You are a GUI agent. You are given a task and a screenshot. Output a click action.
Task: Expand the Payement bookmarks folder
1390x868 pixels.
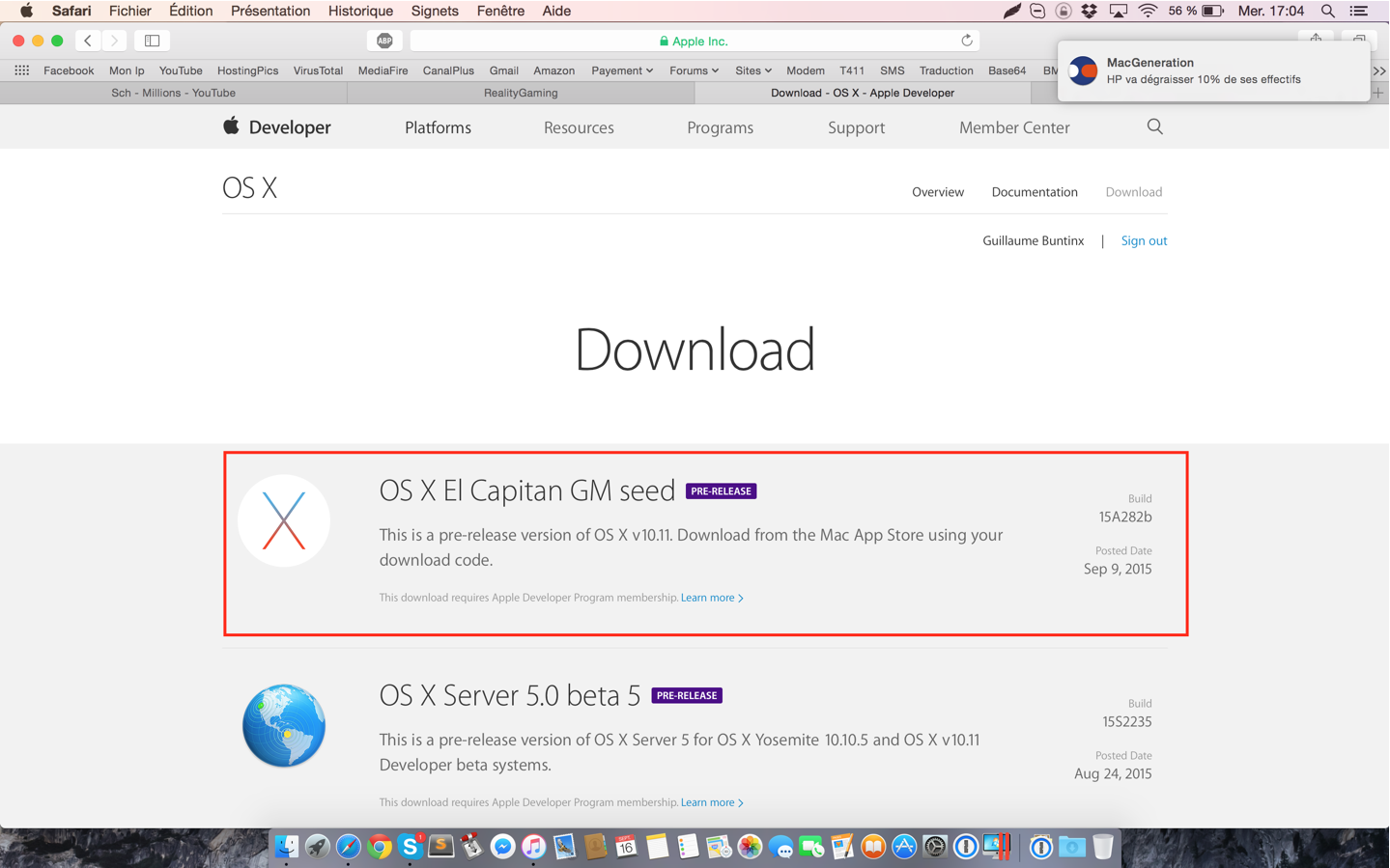point(622,70)
